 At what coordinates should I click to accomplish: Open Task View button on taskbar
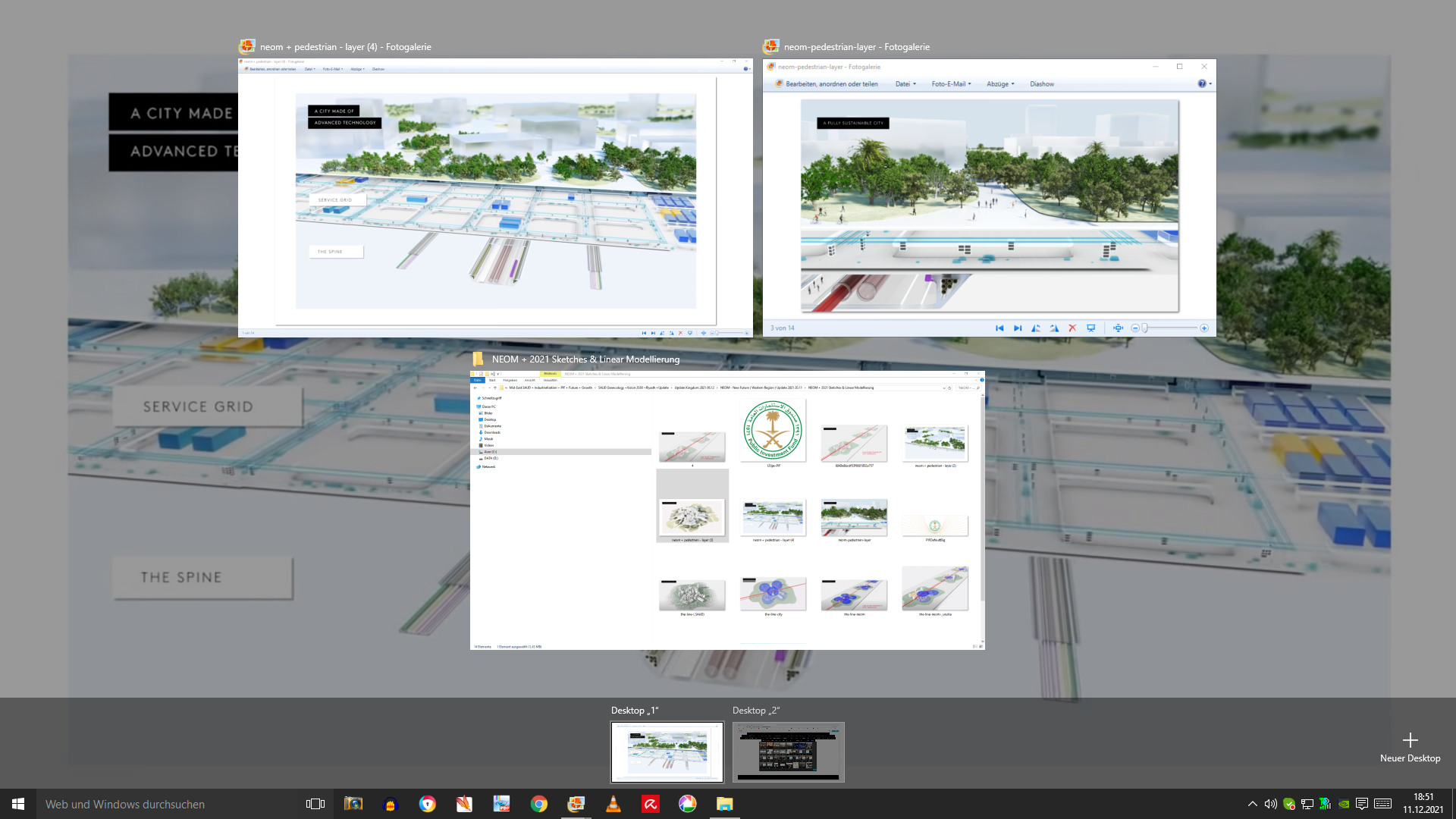(315, 804)
